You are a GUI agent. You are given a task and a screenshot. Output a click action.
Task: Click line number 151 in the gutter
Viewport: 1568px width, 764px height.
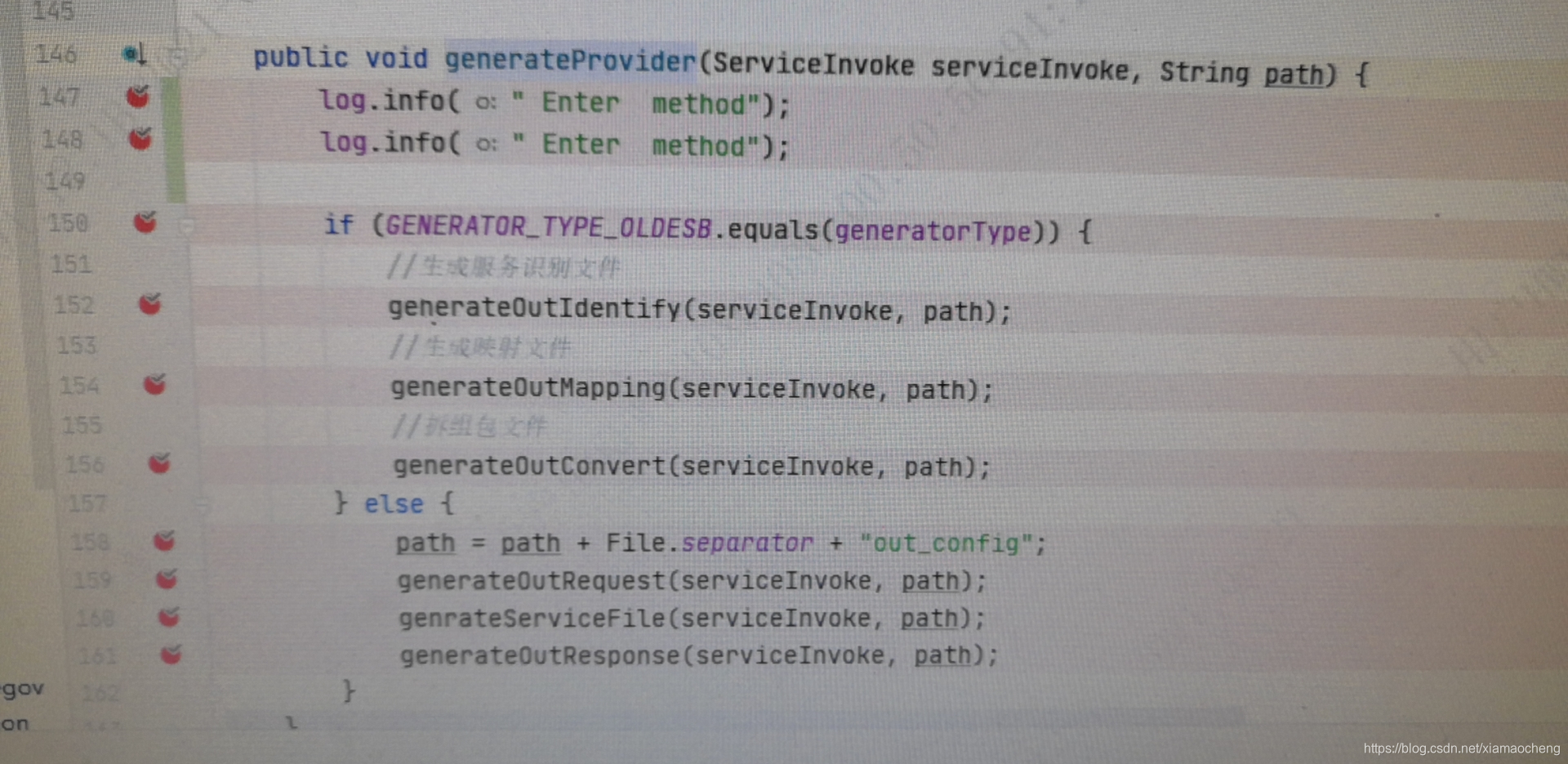coord(71,264)
